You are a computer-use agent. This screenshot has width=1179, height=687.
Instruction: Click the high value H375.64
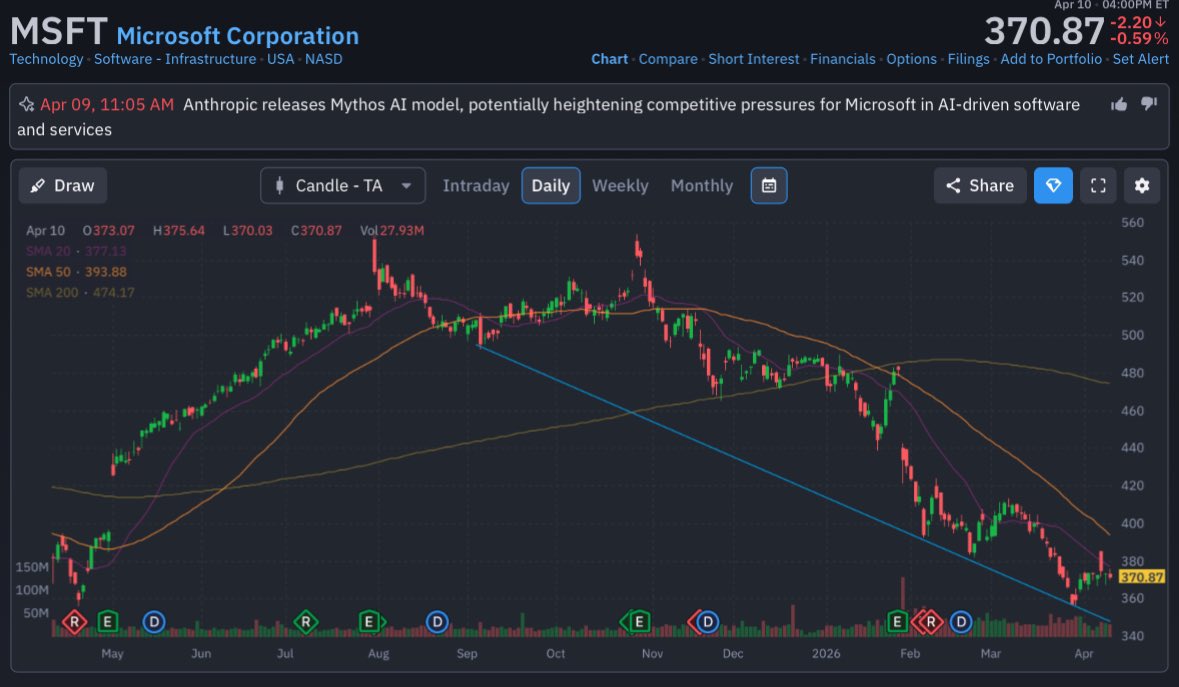point(178,231)
